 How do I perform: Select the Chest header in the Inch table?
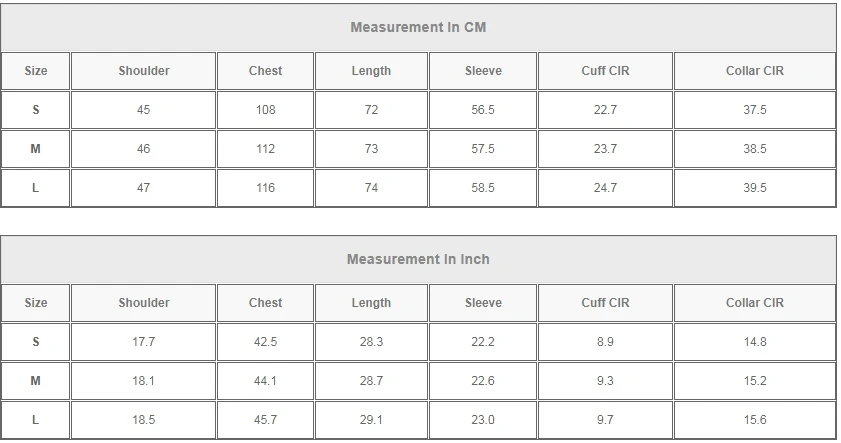265,303
